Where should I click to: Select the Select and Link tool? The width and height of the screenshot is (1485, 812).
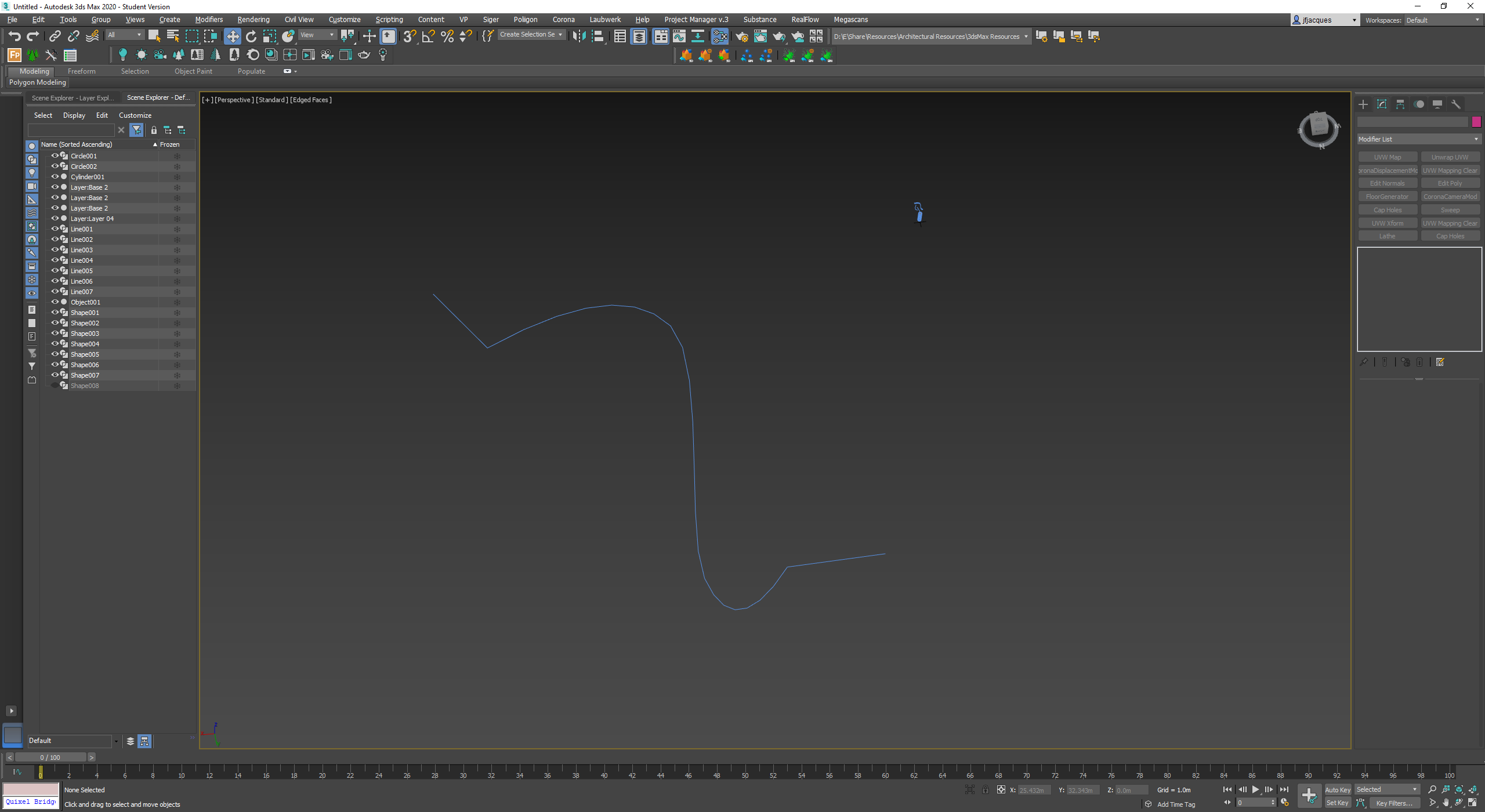click(x=54, y=36)
